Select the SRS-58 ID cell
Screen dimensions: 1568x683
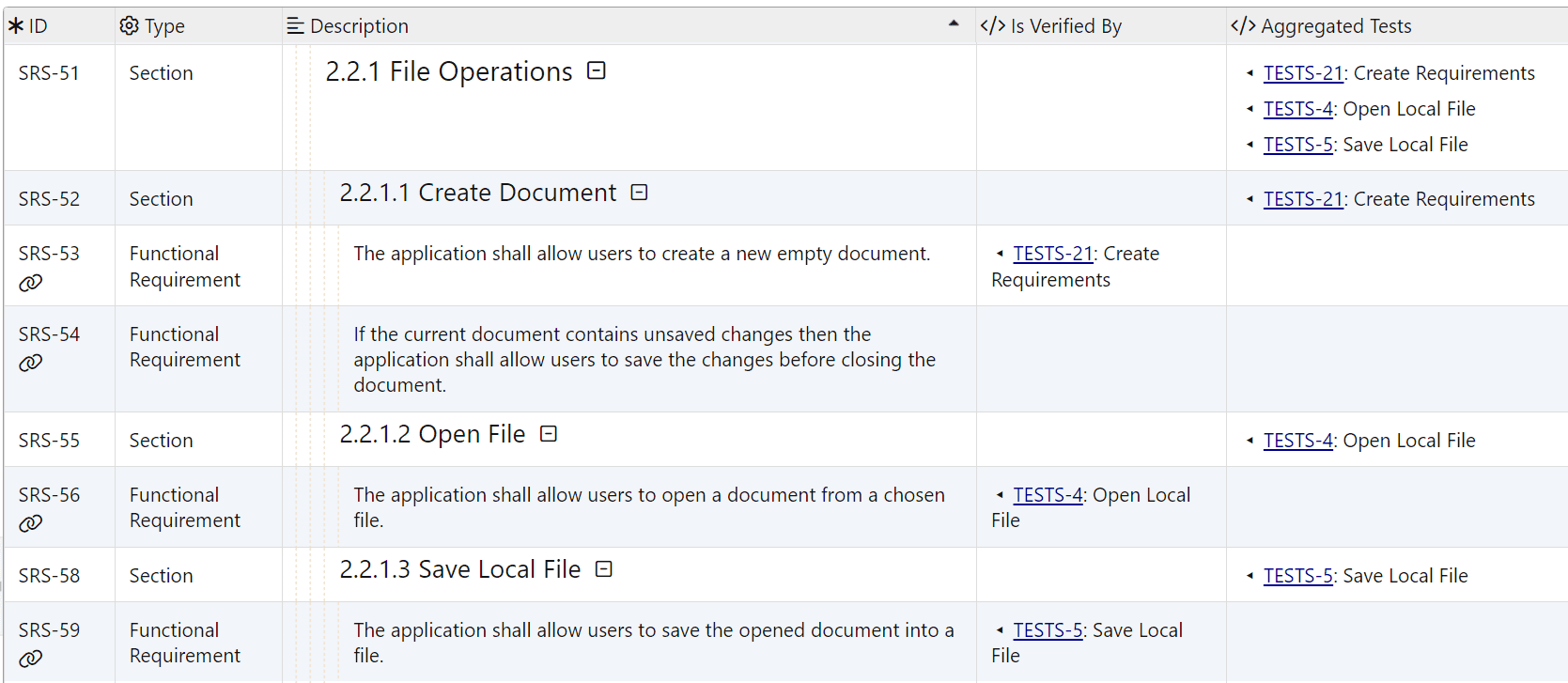[59, 575]
